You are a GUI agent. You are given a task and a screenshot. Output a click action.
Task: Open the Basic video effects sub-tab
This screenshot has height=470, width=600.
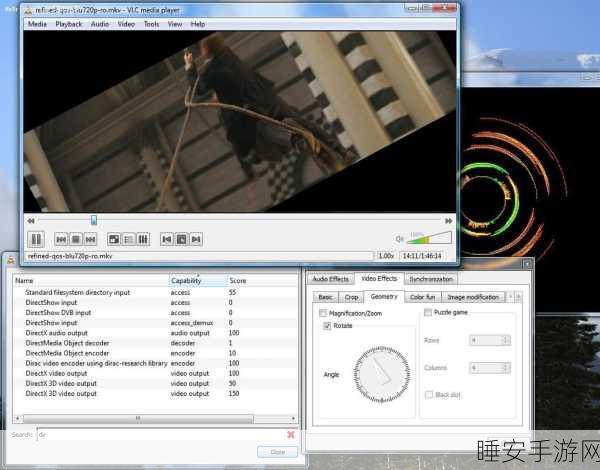coord(326,297)
